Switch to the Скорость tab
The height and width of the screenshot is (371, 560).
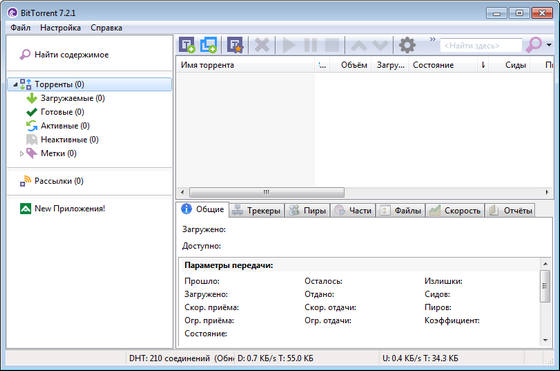point(455,211)
